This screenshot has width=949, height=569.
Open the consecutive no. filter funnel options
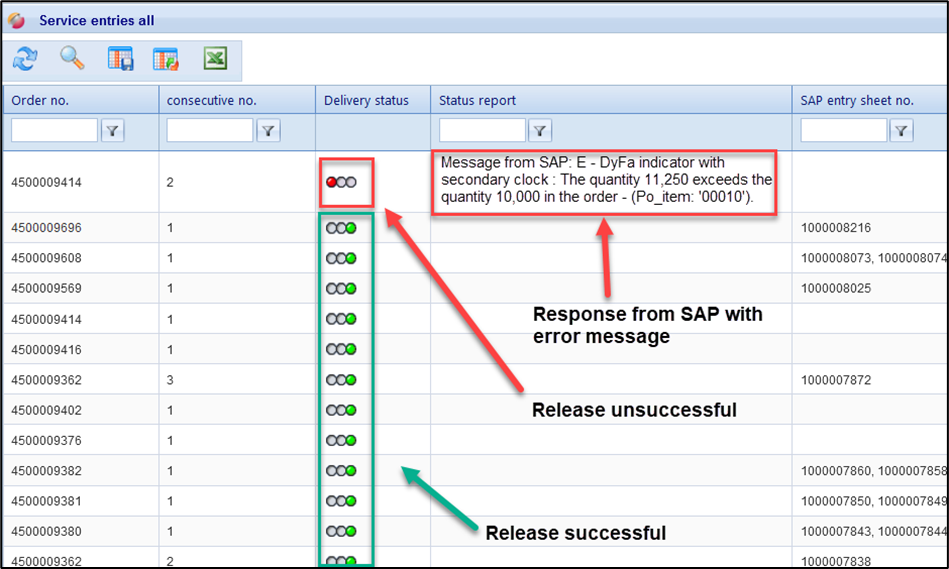(268, 130)
